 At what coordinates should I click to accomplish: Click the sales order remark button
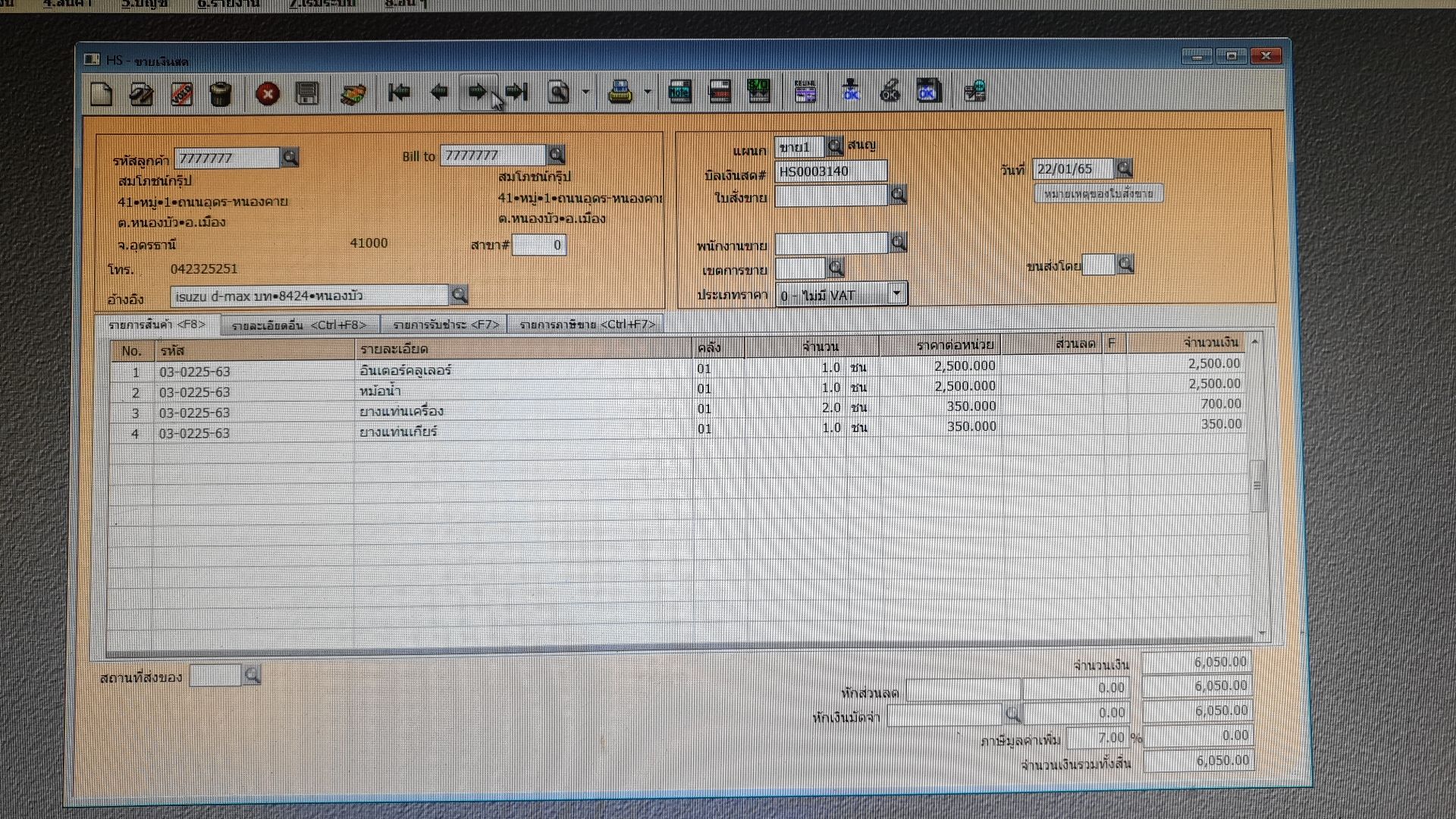point(1098,193)
